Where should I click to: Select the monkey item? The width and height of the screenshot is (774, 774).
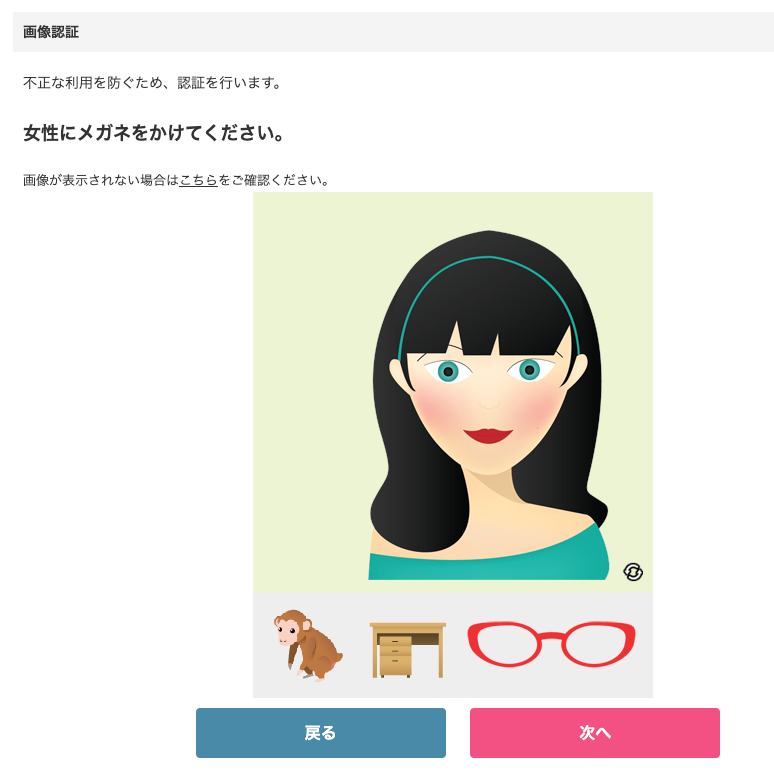point(308,645)
